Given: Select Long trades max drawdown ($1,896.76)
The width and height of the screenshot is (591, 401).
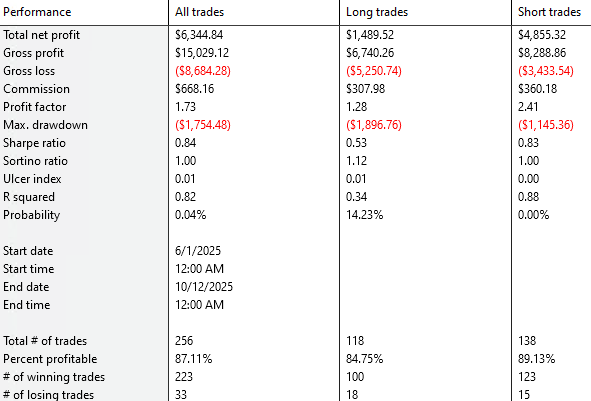Looking at the screenshot, I should point(374,125).
